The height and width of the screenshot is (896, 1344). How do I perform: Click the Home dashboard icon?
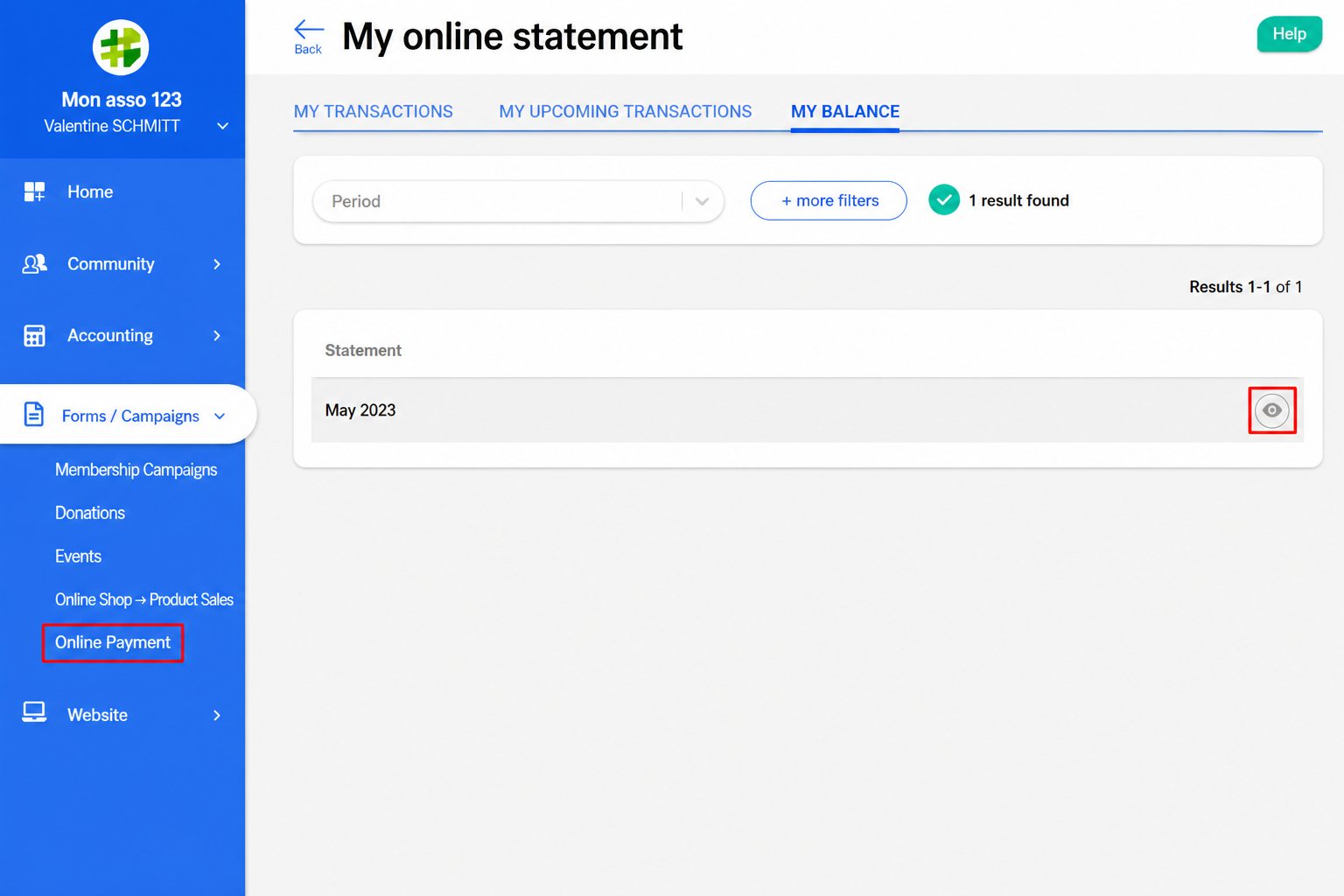(34, 192)
